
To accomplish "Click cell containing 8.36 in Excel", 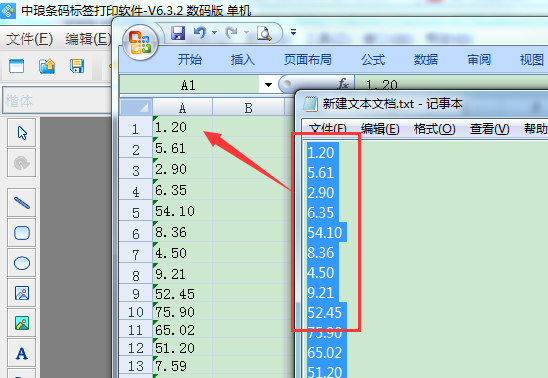I will tap(182, 232).
